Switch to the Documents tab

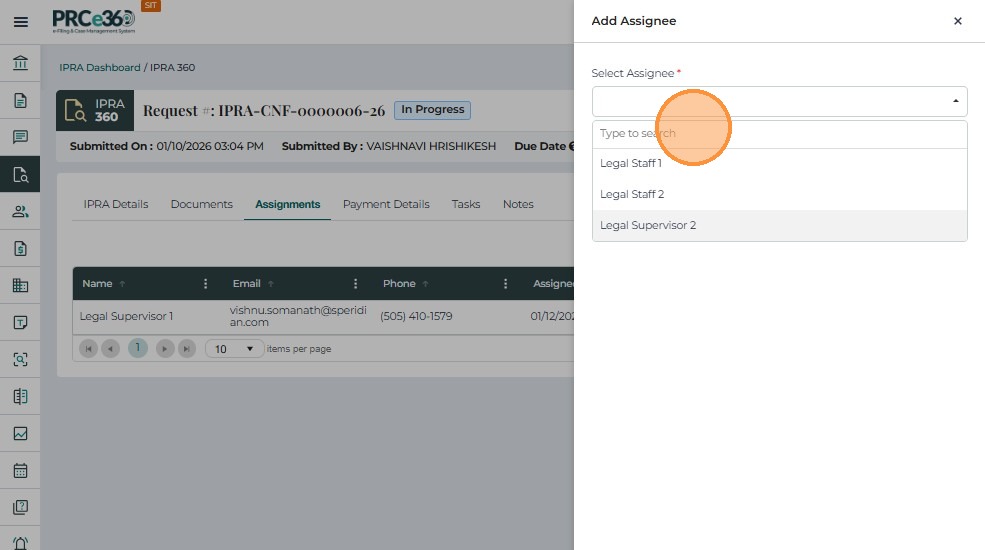pos(202,204)
